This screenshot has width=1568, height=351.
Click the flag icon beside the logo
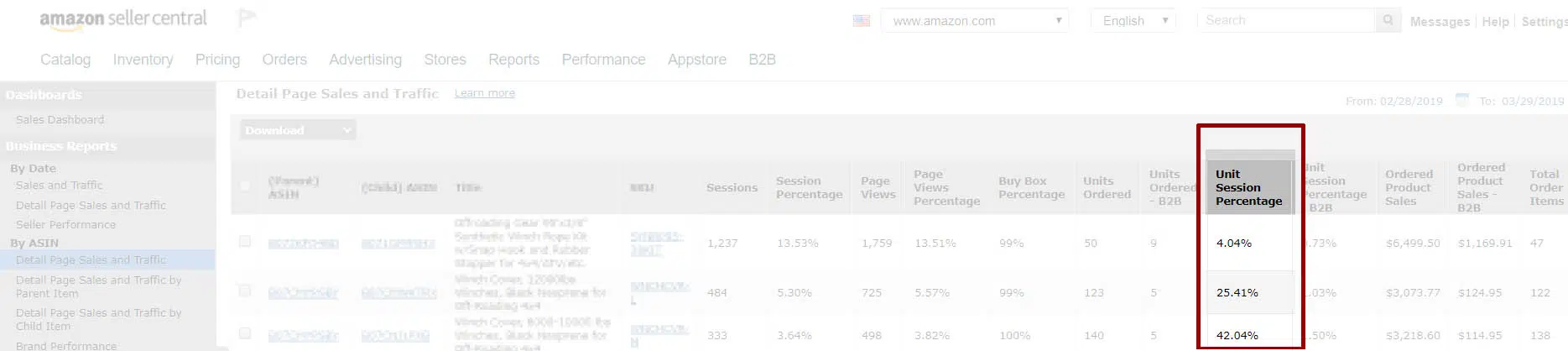(x=247, y=18)
